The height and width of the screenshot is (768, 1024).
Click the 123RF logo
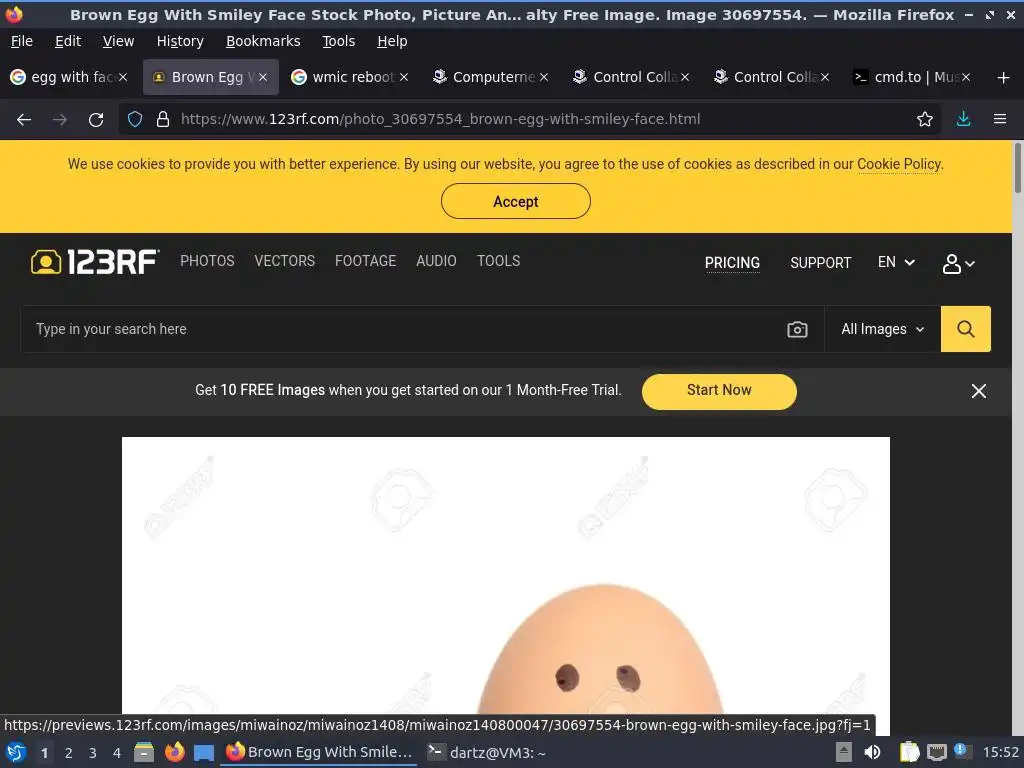tap(95, 262)
